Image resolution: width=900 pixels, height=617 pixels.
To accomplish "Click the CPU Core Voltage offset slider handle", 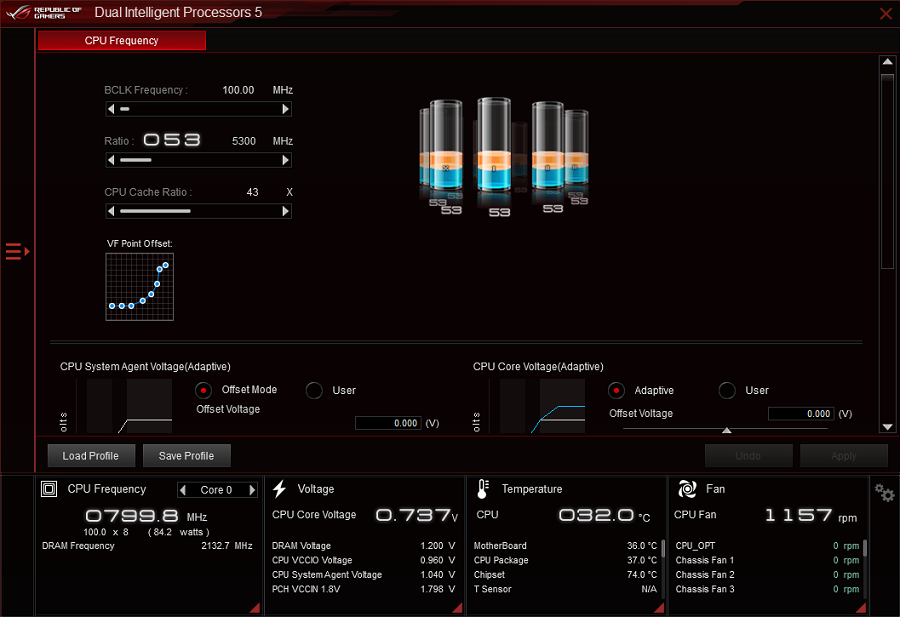I will (x=727, y=430).
